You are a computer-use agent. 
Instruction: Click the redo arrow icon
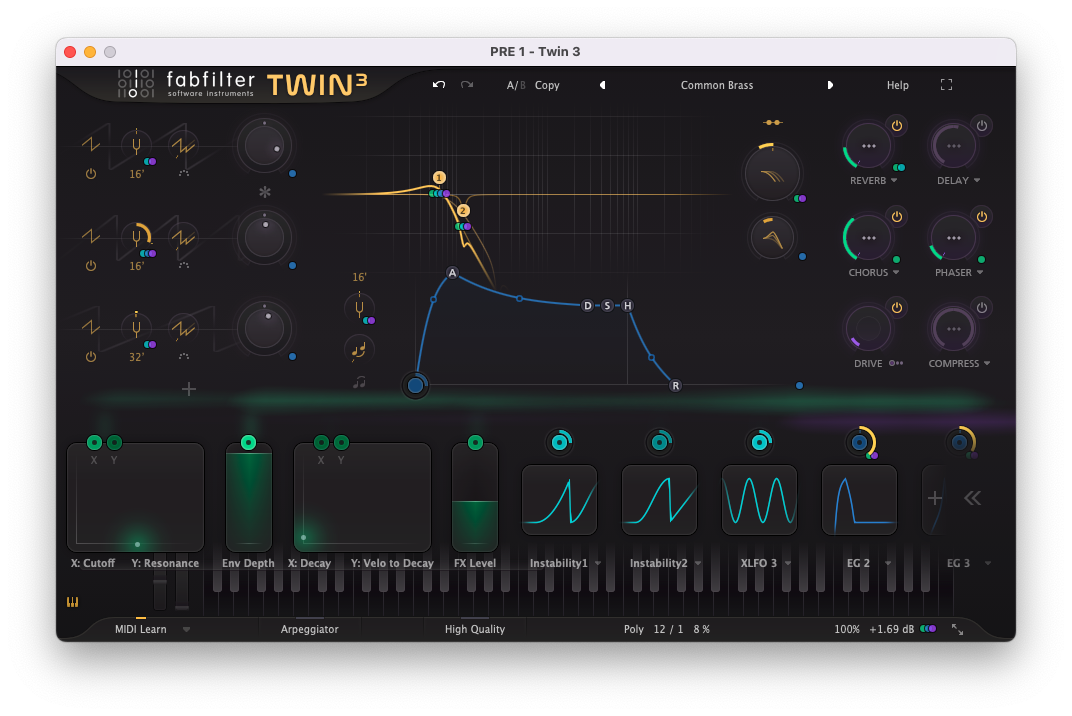[x=467, y=85]
